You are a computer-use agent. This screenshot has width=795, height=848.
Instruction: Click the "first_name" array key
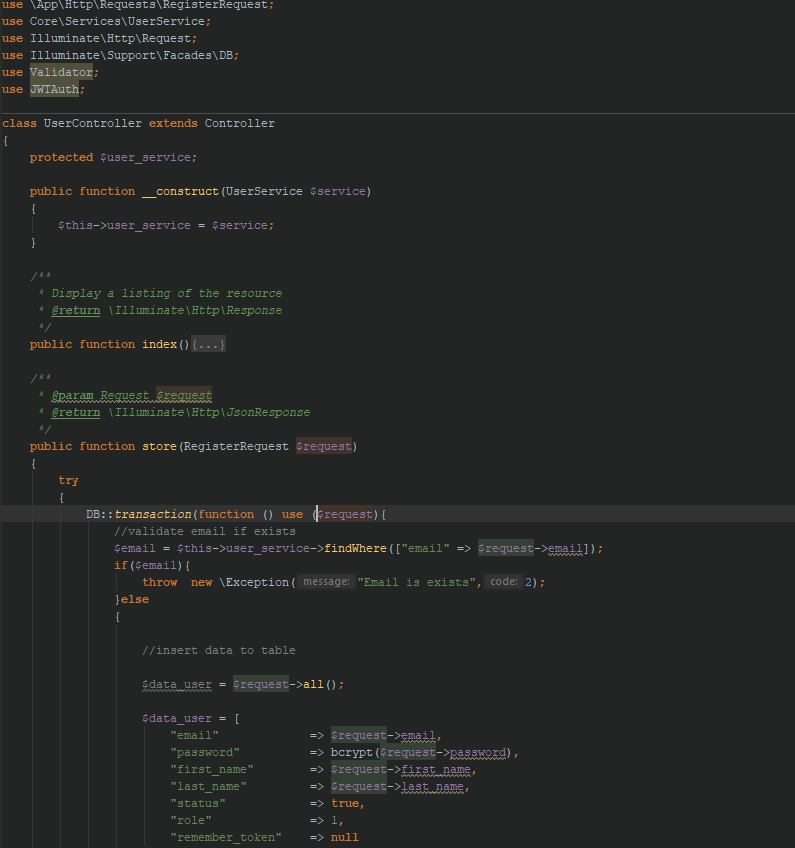212,770
